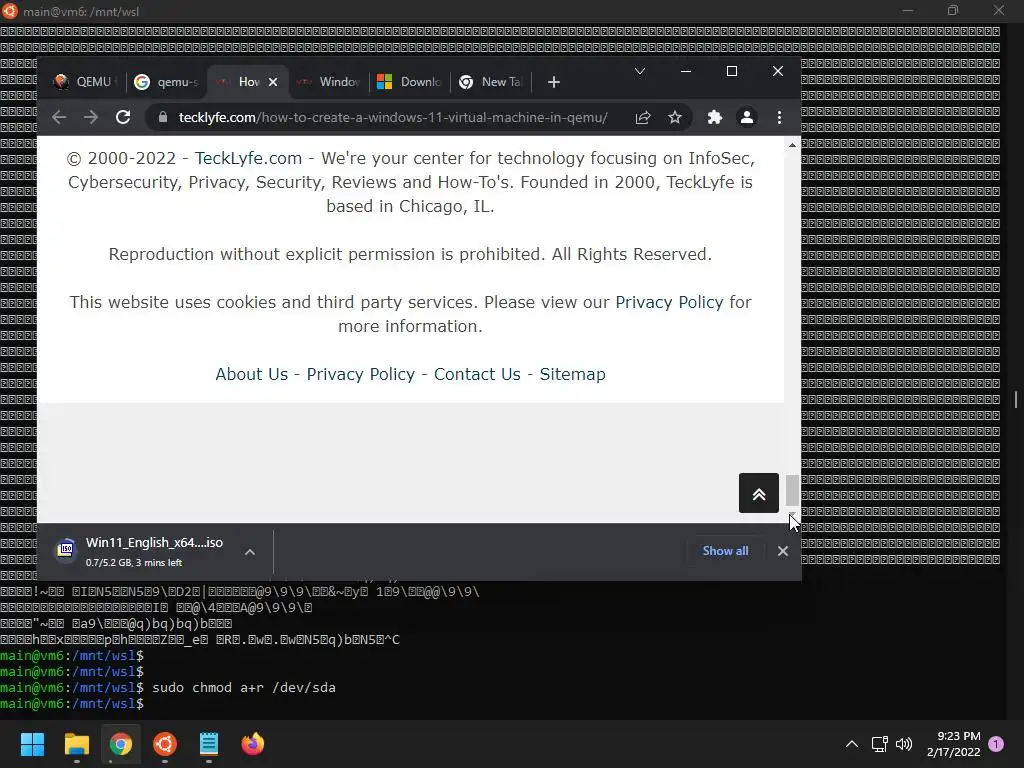This screenshot has width=1024, height=768.
Task: Switch to the qemu-s Google search tab
Action: coord(166,82)
